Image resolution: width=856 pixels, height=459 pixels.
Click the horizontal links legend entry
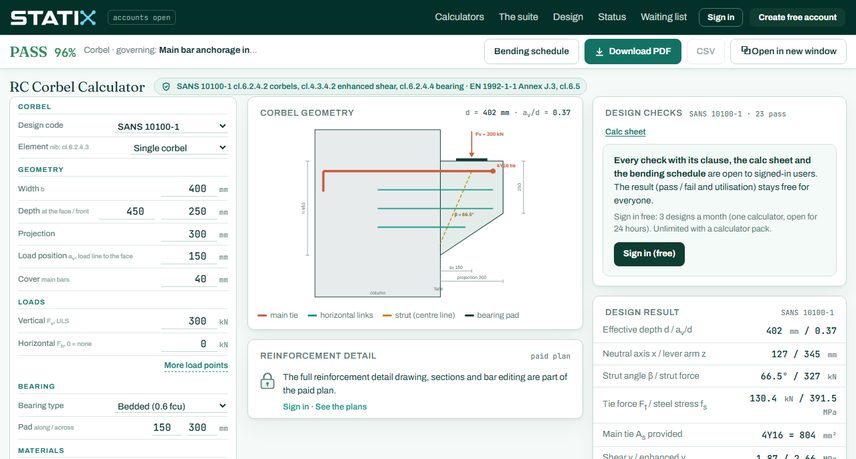click(x=341, y=315)
